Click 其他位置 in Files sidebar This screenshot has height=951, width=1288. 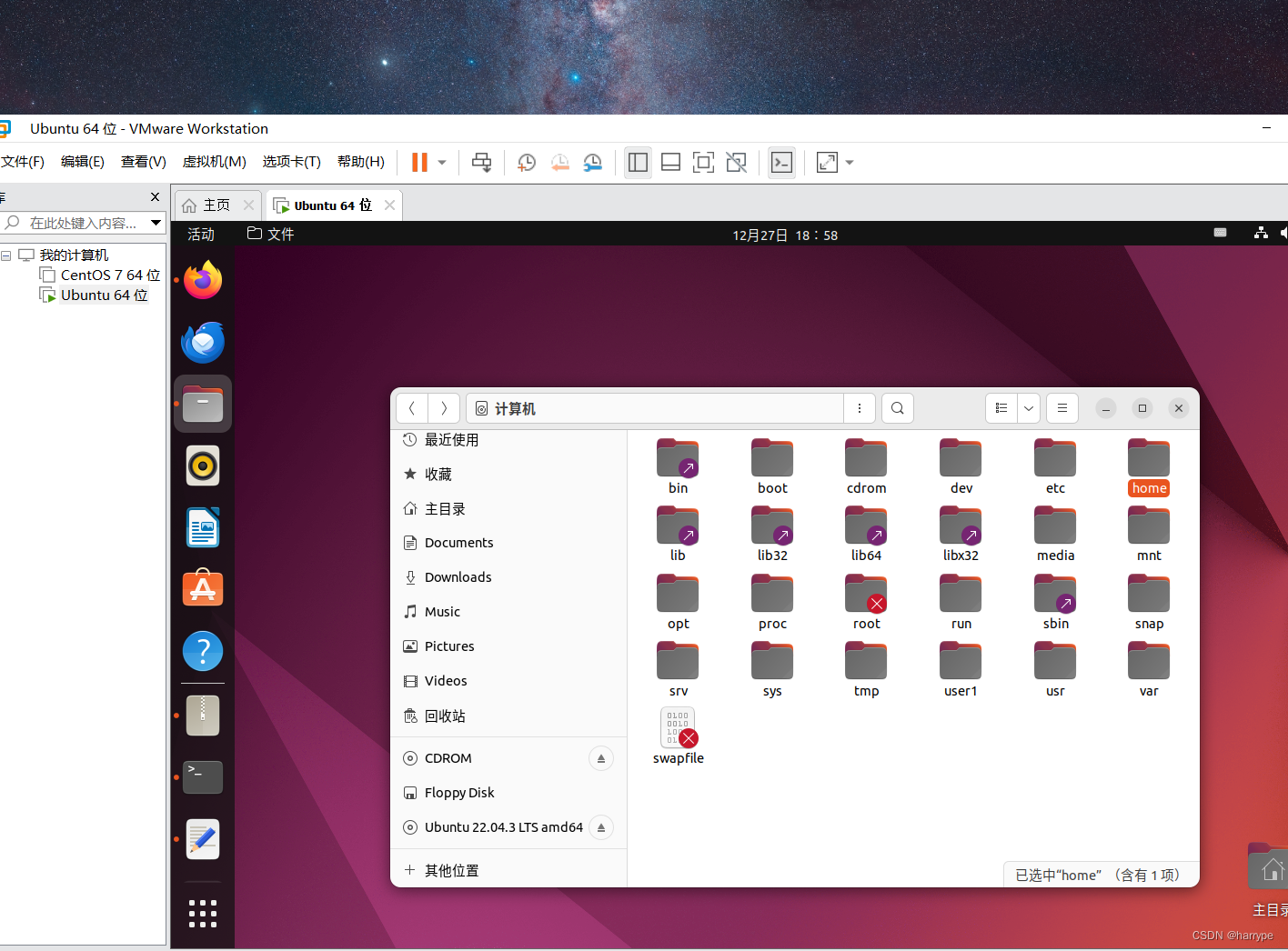[508, 871]
